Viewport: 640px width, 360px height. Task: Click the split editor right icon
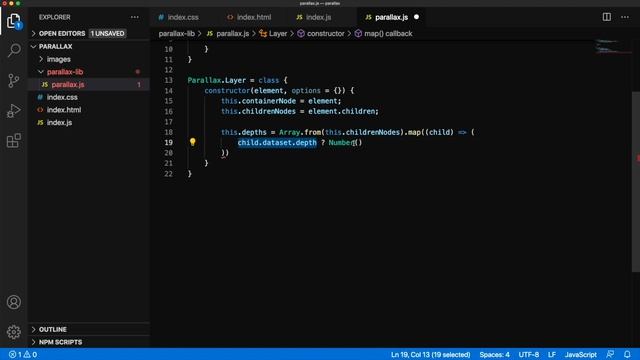pos(607,17)
